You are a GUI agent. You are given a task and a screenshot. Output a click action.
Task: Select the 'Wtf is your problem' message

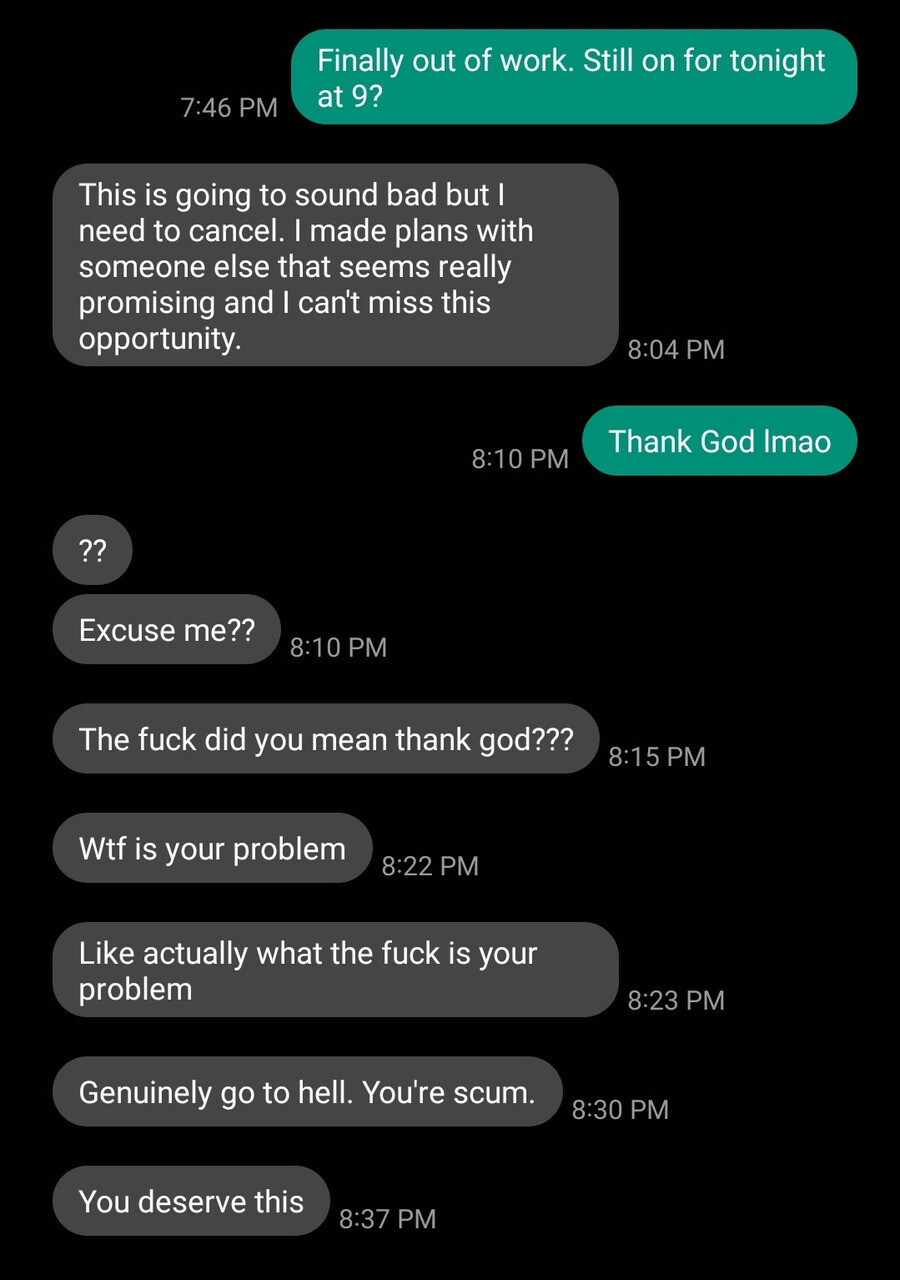(x=212, y=848)
